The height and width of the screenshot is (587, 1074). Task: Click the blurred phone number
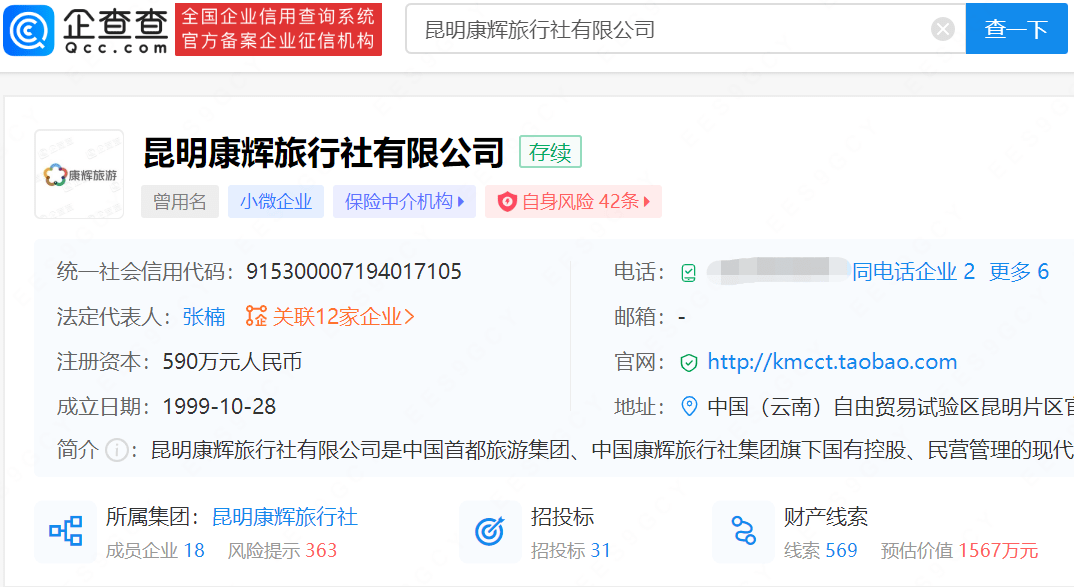[779, 271]
